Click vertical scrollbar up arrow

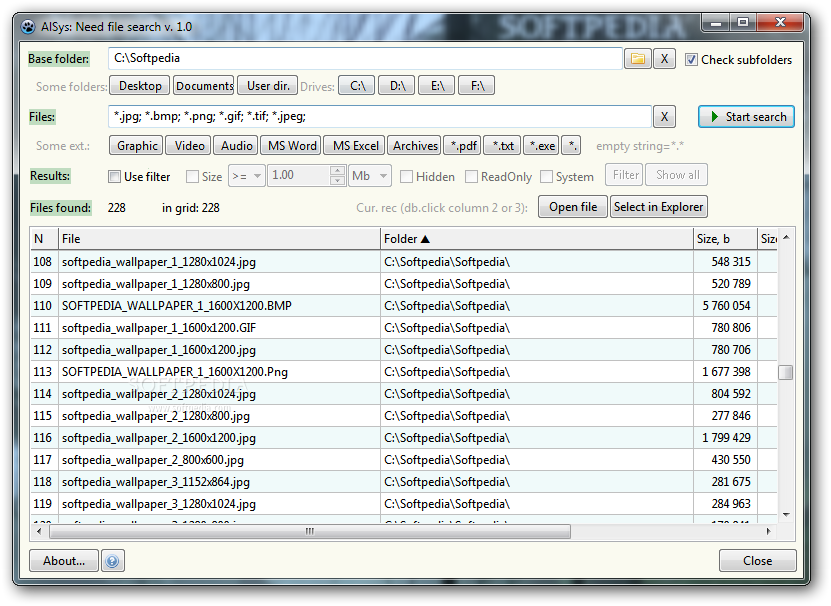point(786,238)
